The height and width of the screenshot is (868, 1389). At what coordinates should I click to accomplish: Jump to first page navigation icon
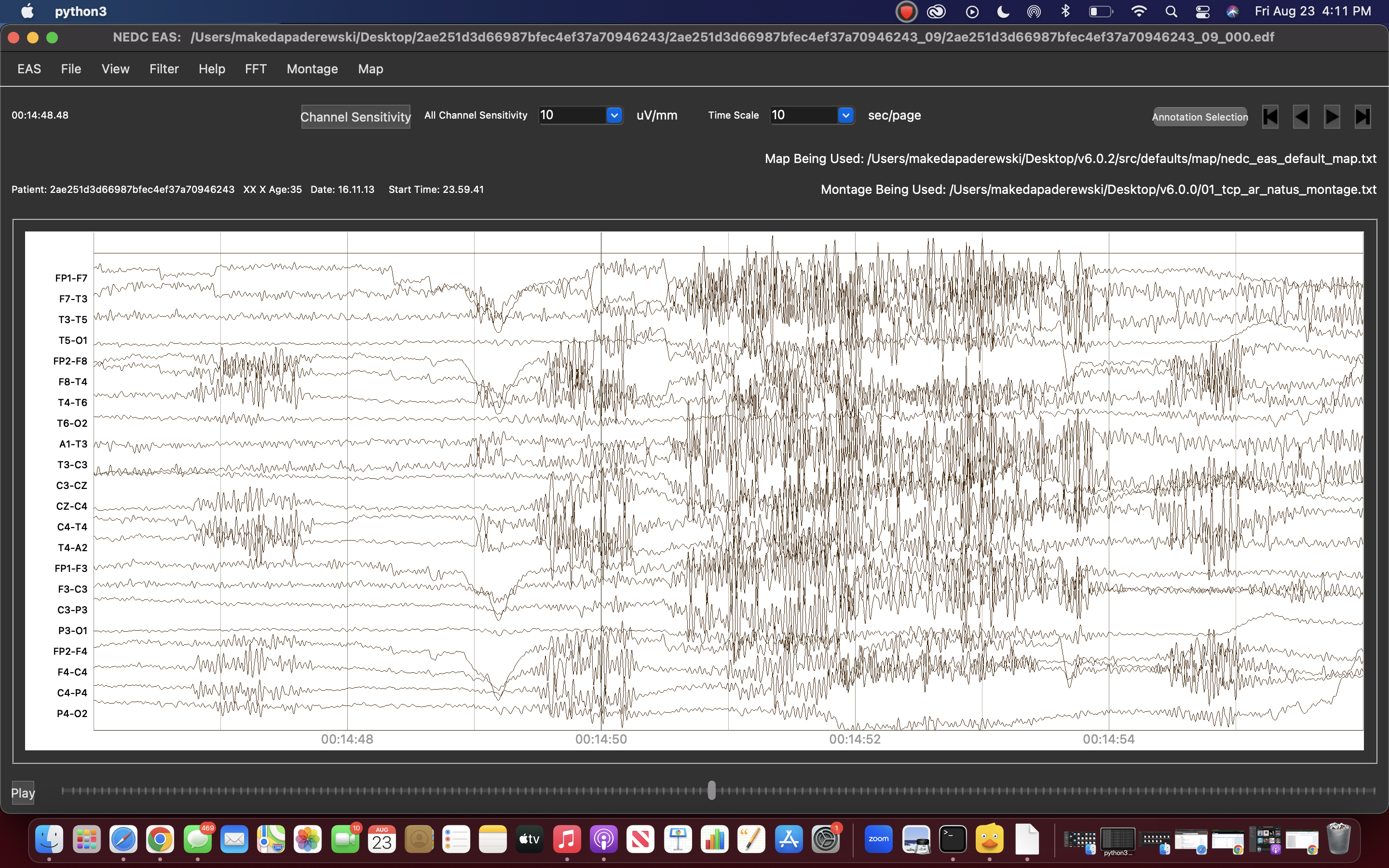pyautogui.click(x=1269, y=117)
